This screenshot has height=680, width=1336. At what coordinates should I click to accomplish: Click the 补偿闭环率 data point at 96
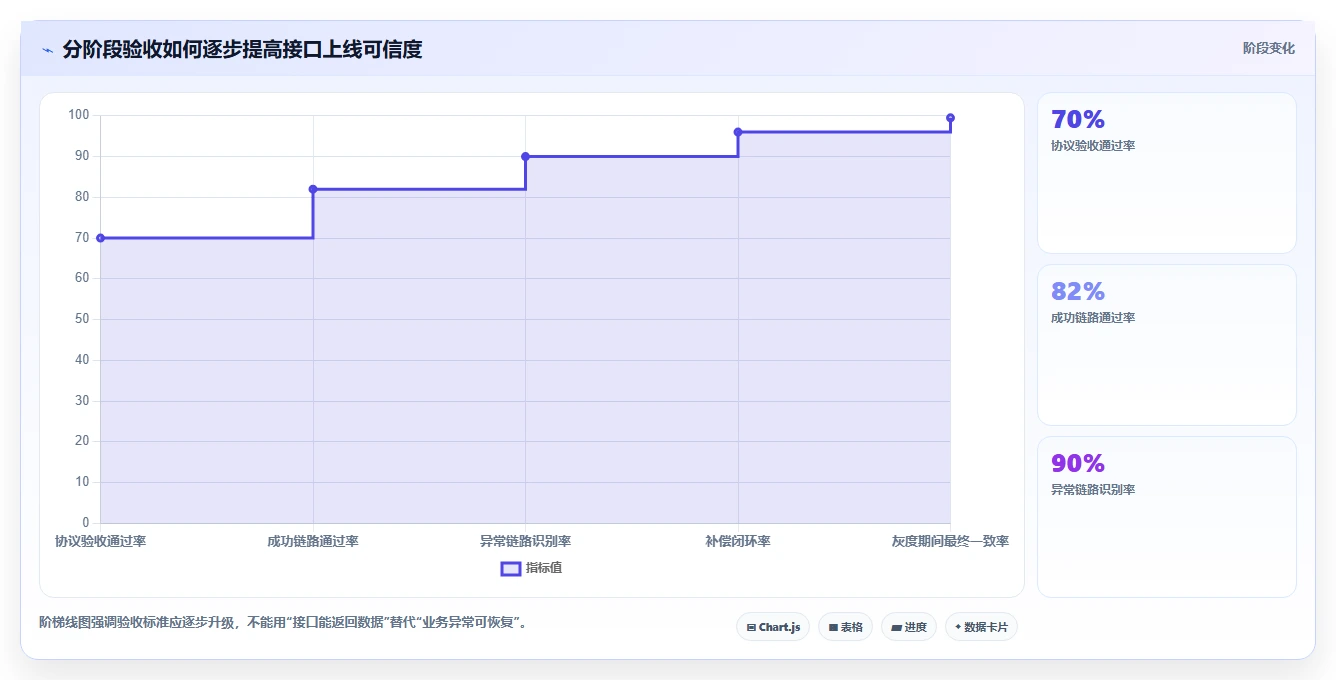pos(738,132)
